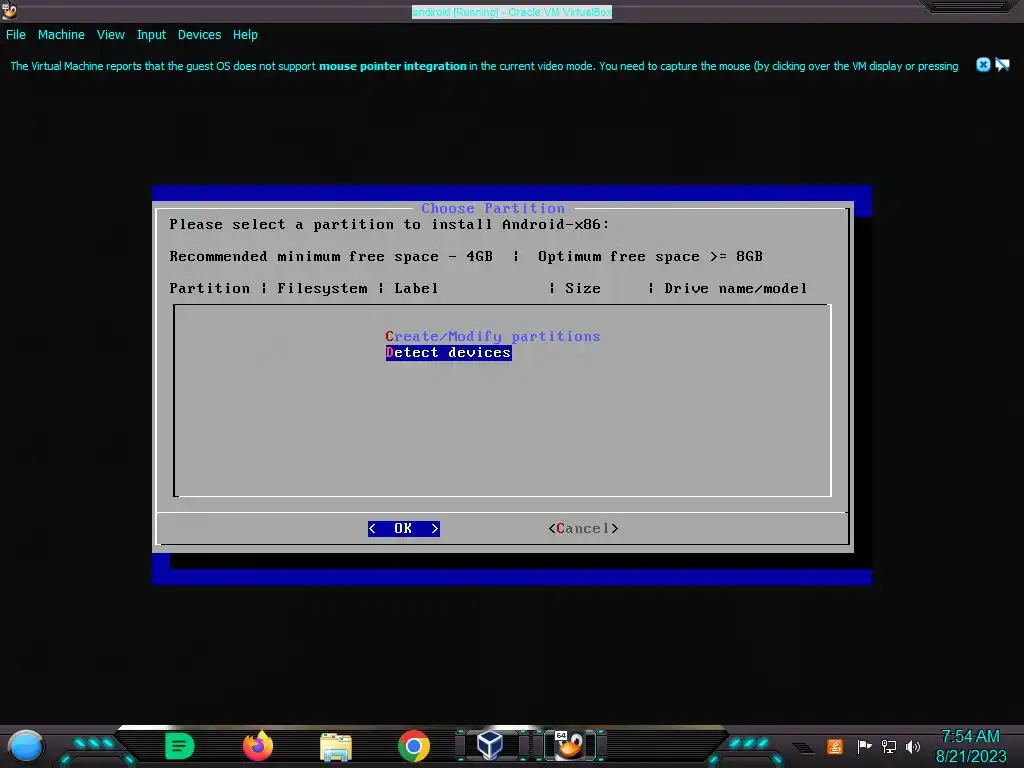Click the 'mouse pointer integration' bold text
Viewport: 1024px width, 768px height.
392,66
